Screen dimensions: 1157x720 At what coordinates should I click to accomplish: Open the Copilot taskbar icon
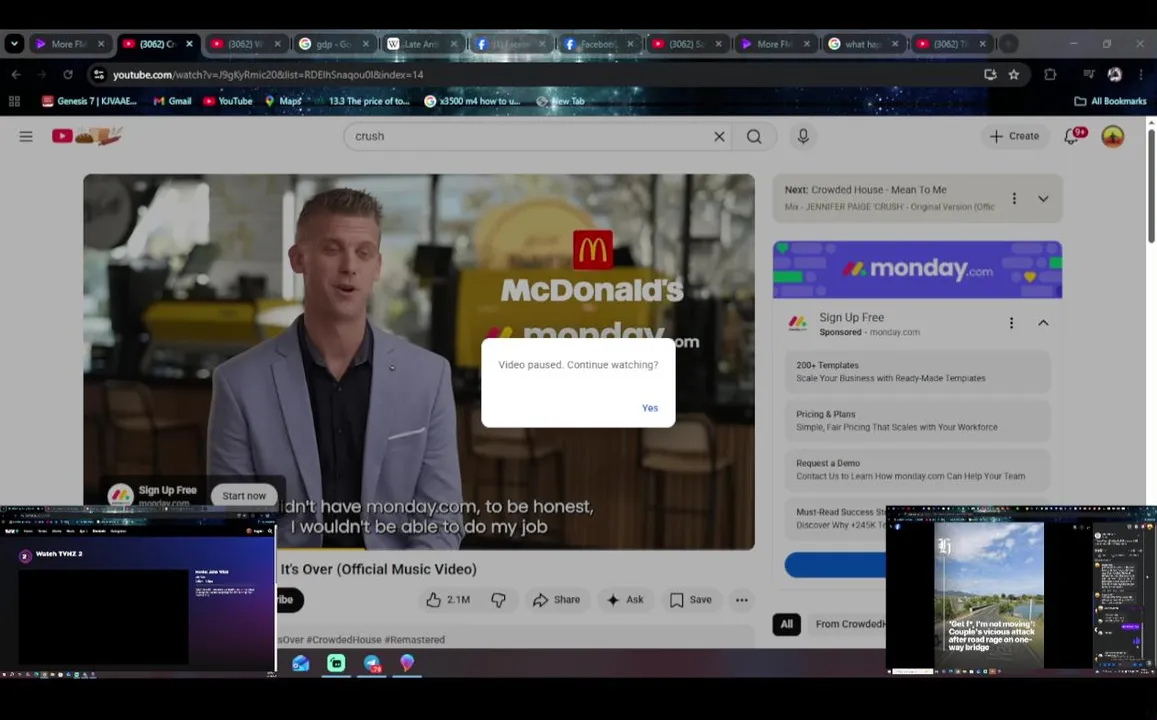407,662
